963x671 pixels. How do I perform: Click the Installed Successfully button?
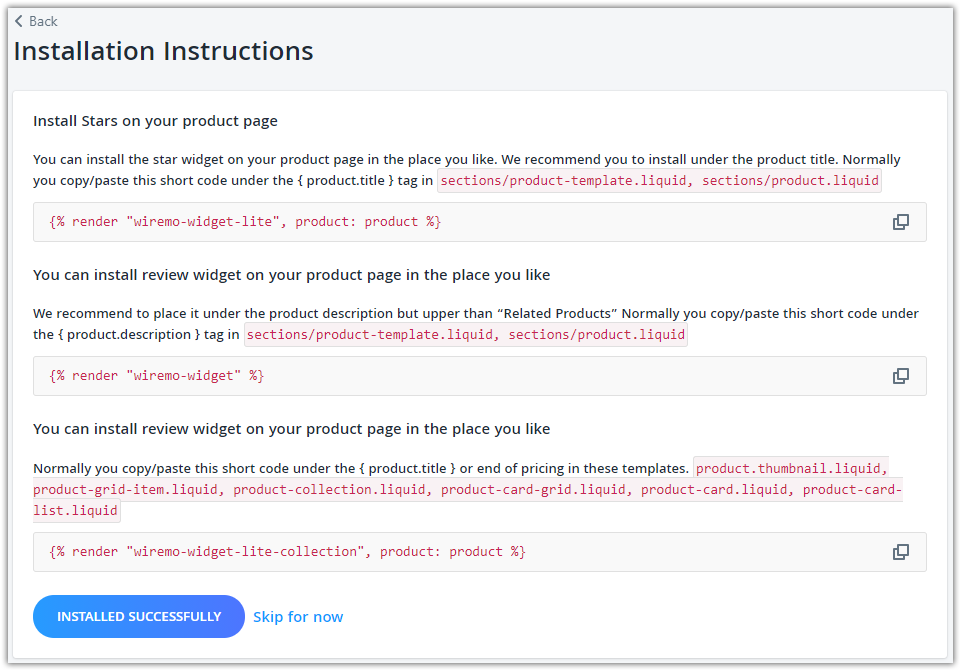click(x=139, y=616)
